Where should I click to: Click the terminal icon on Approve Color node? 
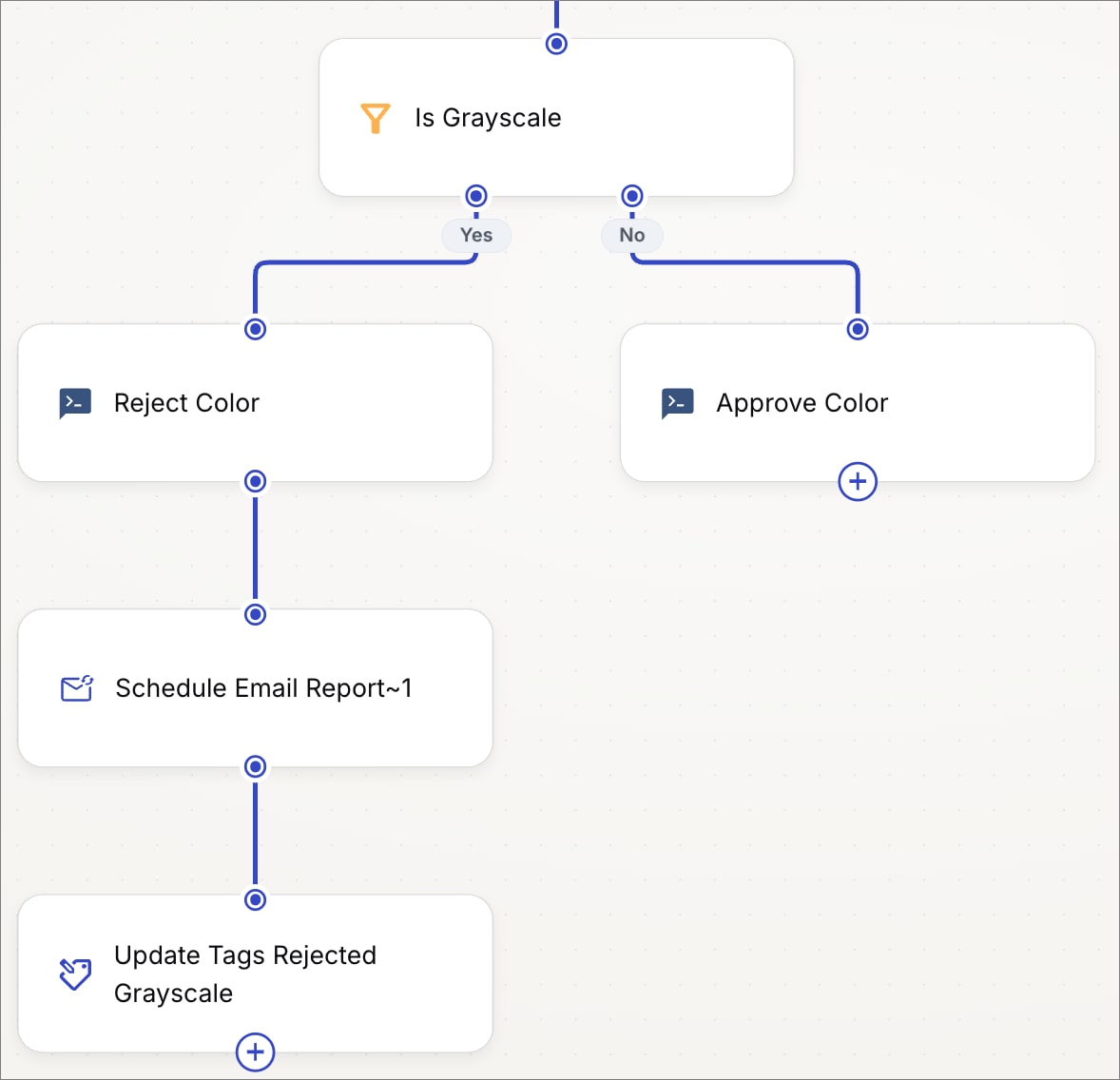(678, 403)
